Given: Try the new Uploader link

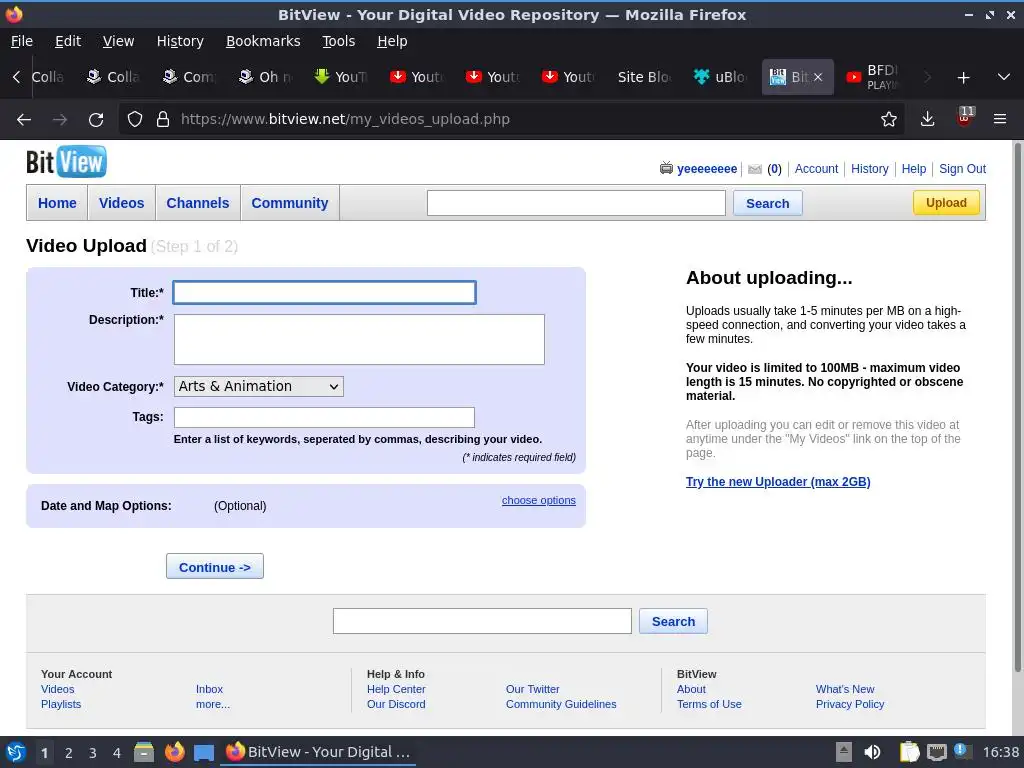Looking at the screenshot, I should 778,482.
